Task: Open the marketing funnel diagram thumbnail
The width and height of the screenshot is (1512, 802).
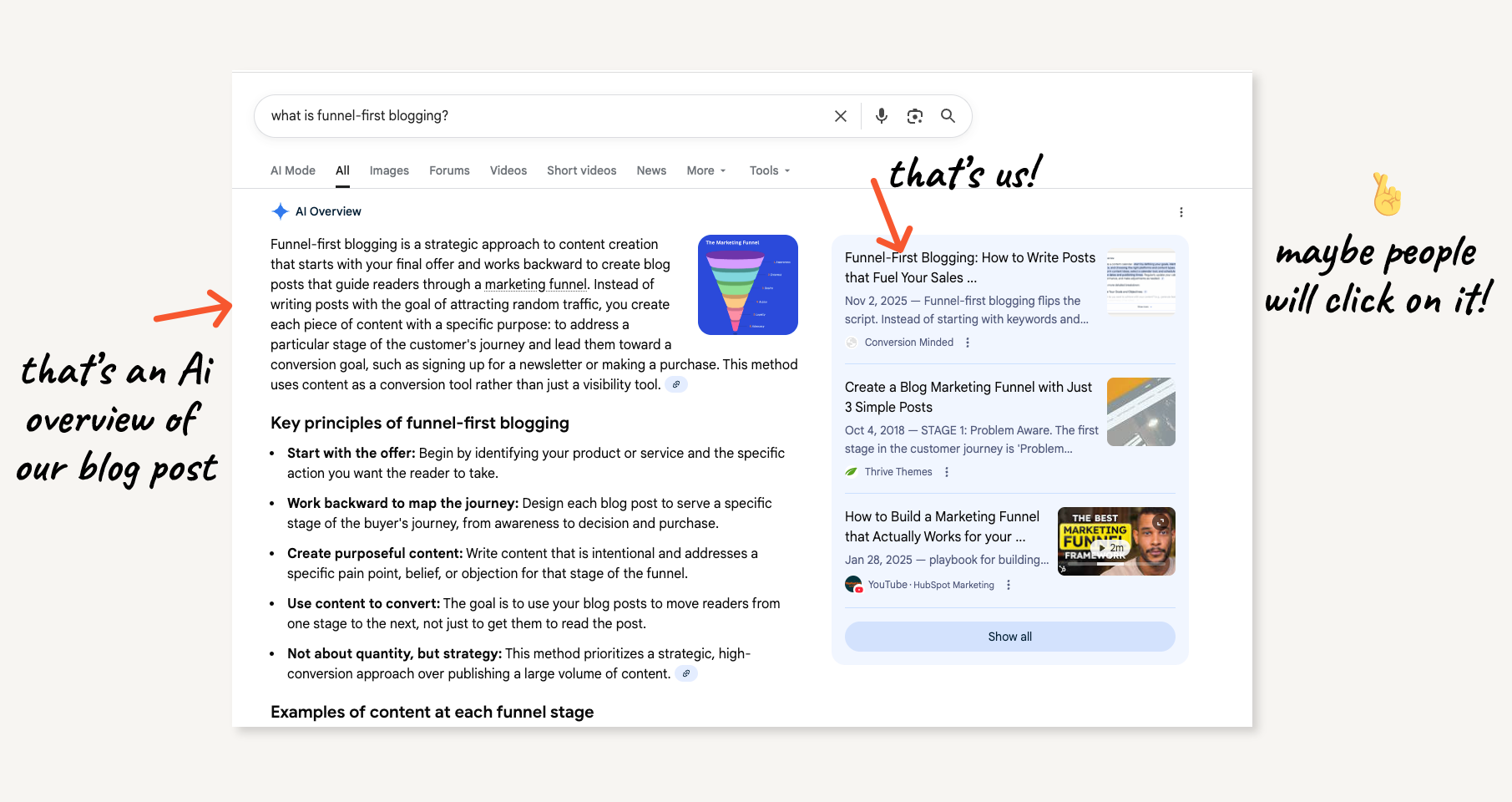Action: [747, 285]
